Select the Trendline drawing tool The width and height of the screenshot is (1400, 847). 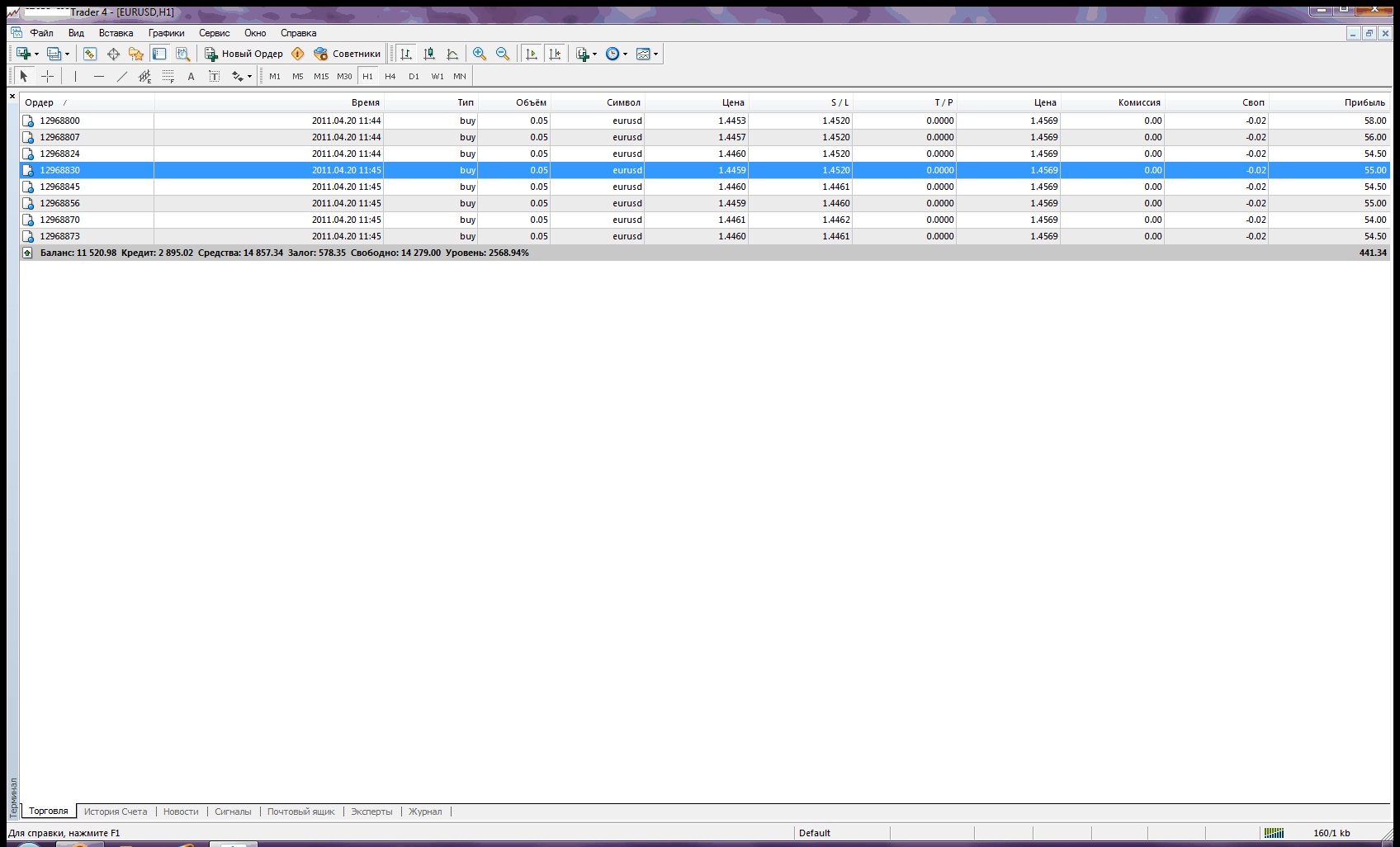pos(122,76)
